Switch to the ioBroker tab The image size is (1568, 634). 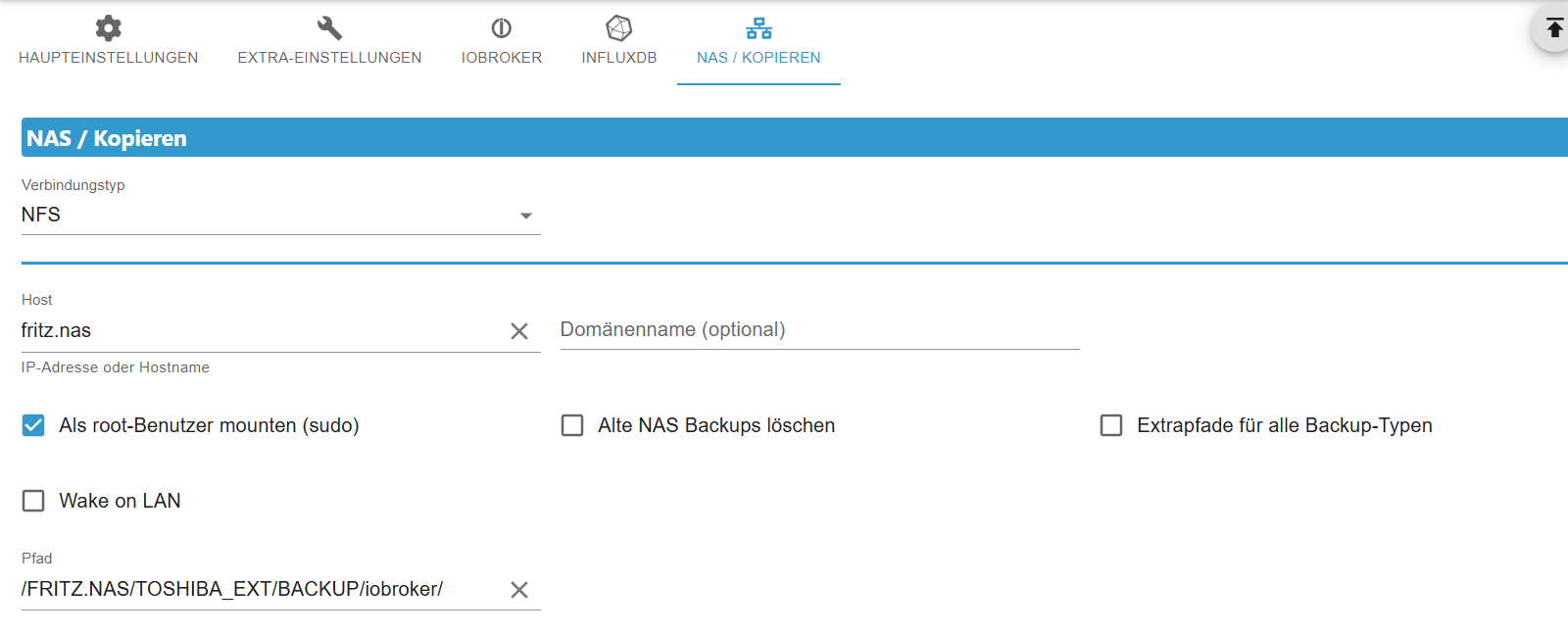coord(502,43)
